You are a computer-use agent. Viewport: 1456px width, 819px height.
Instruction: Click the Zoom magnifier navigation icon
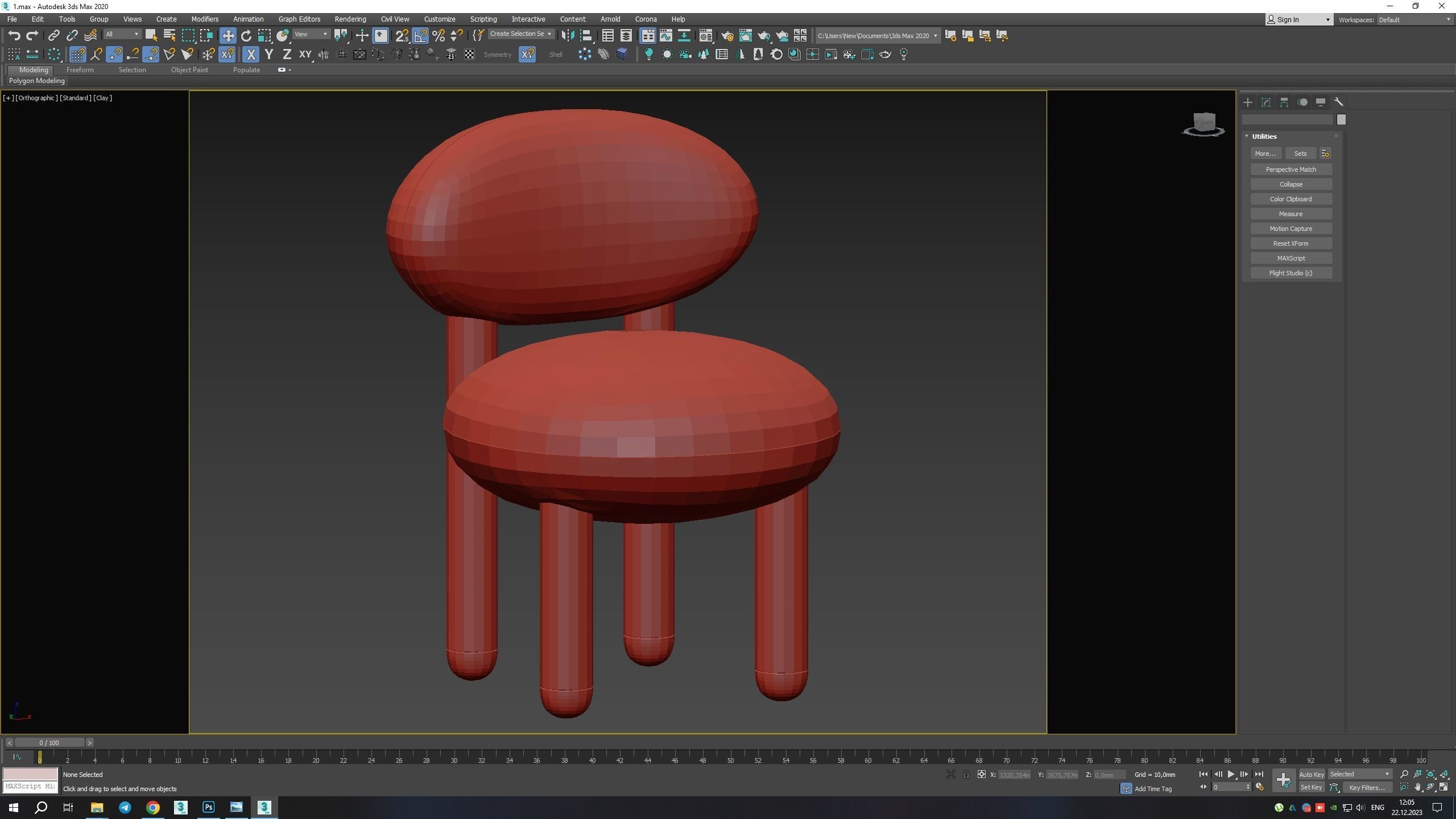(1404, 774)
